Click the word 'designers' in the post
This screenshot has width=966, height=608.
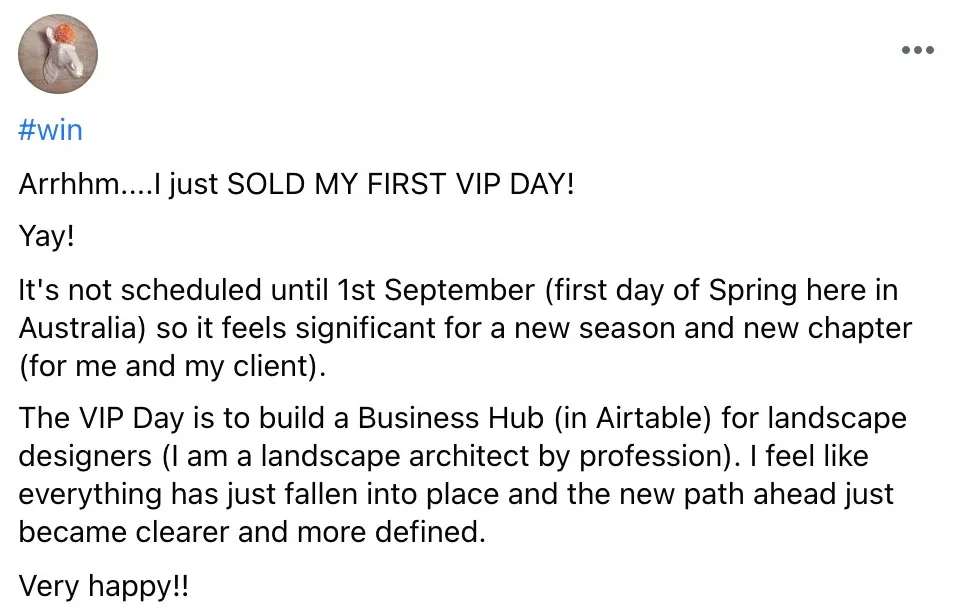point(85,456)
